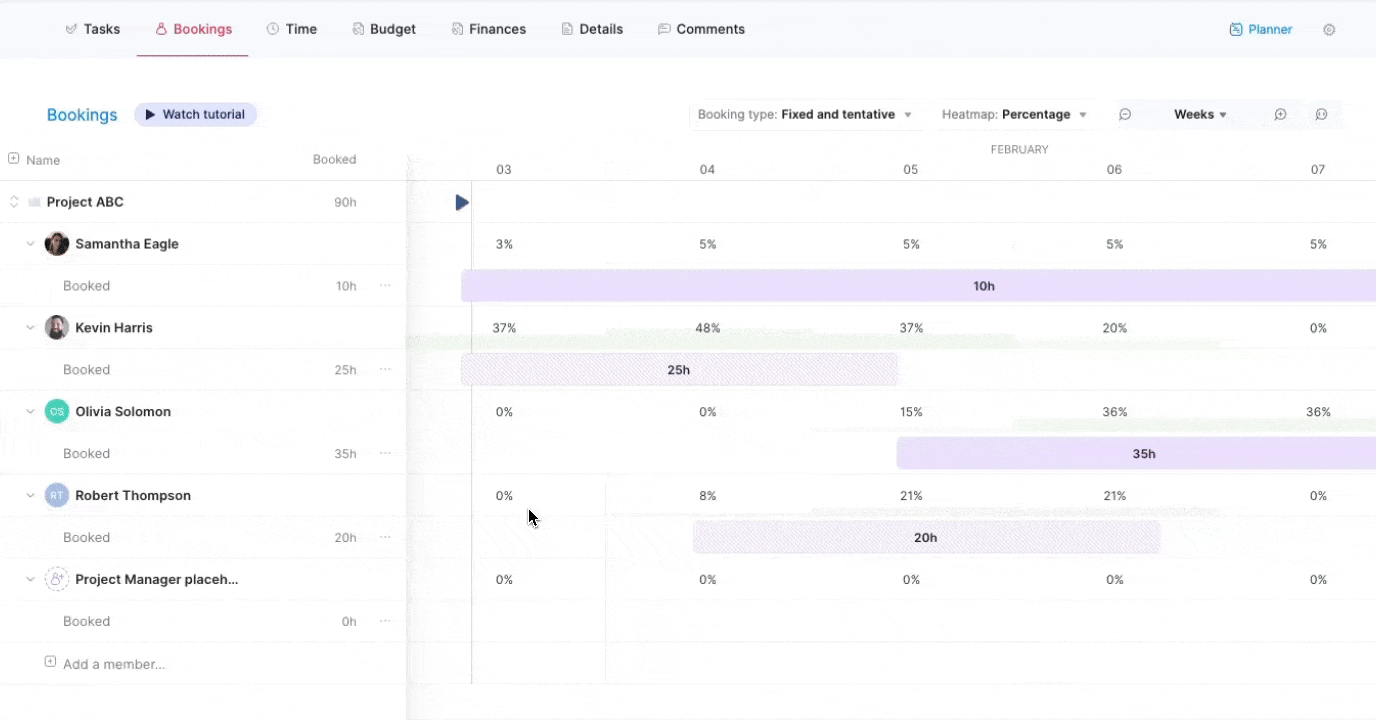Click the zoom out magnifier icon
1376x720 pixels.
pos(1125,115)
